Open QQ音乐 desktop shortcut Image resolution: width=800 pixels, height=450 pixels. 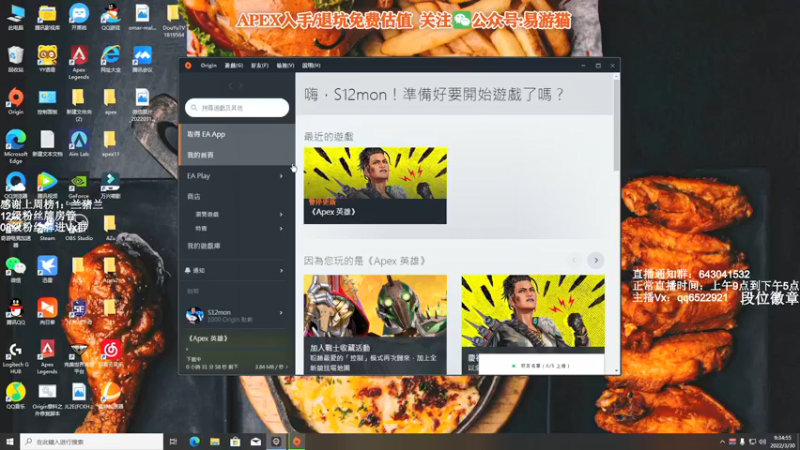coord(16,396)
